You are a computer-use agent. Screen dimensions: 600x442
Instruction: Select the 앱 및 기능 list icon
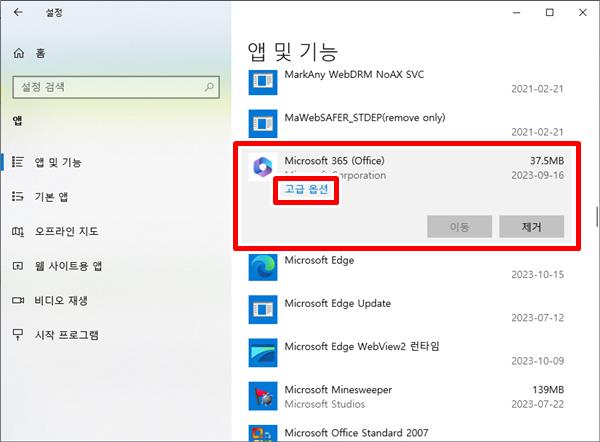click(18, 162)
